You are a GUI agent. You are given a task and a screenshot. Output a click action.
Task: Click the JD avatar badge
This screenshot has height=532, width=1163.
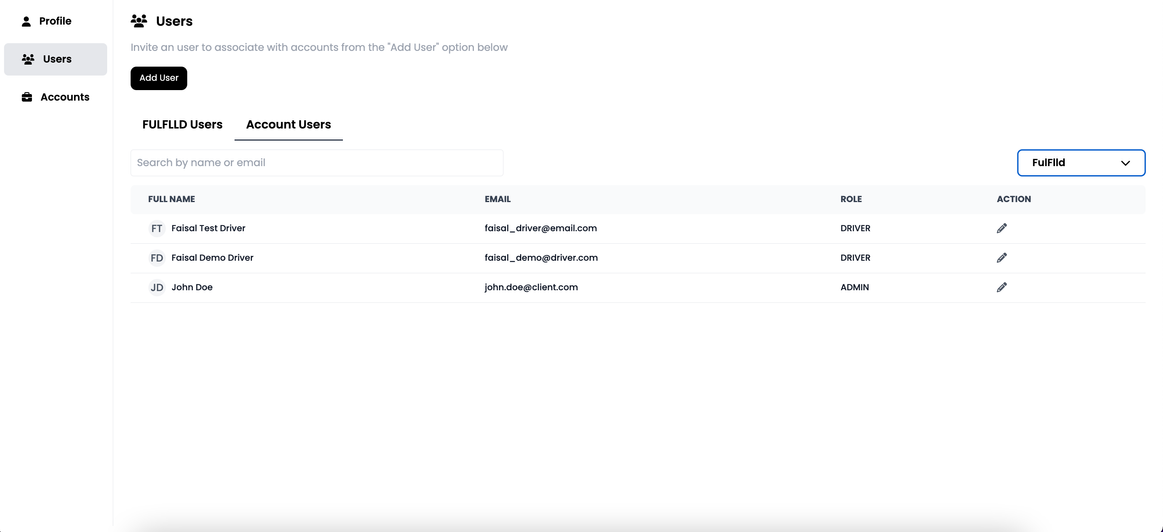[x=157, y=287]
